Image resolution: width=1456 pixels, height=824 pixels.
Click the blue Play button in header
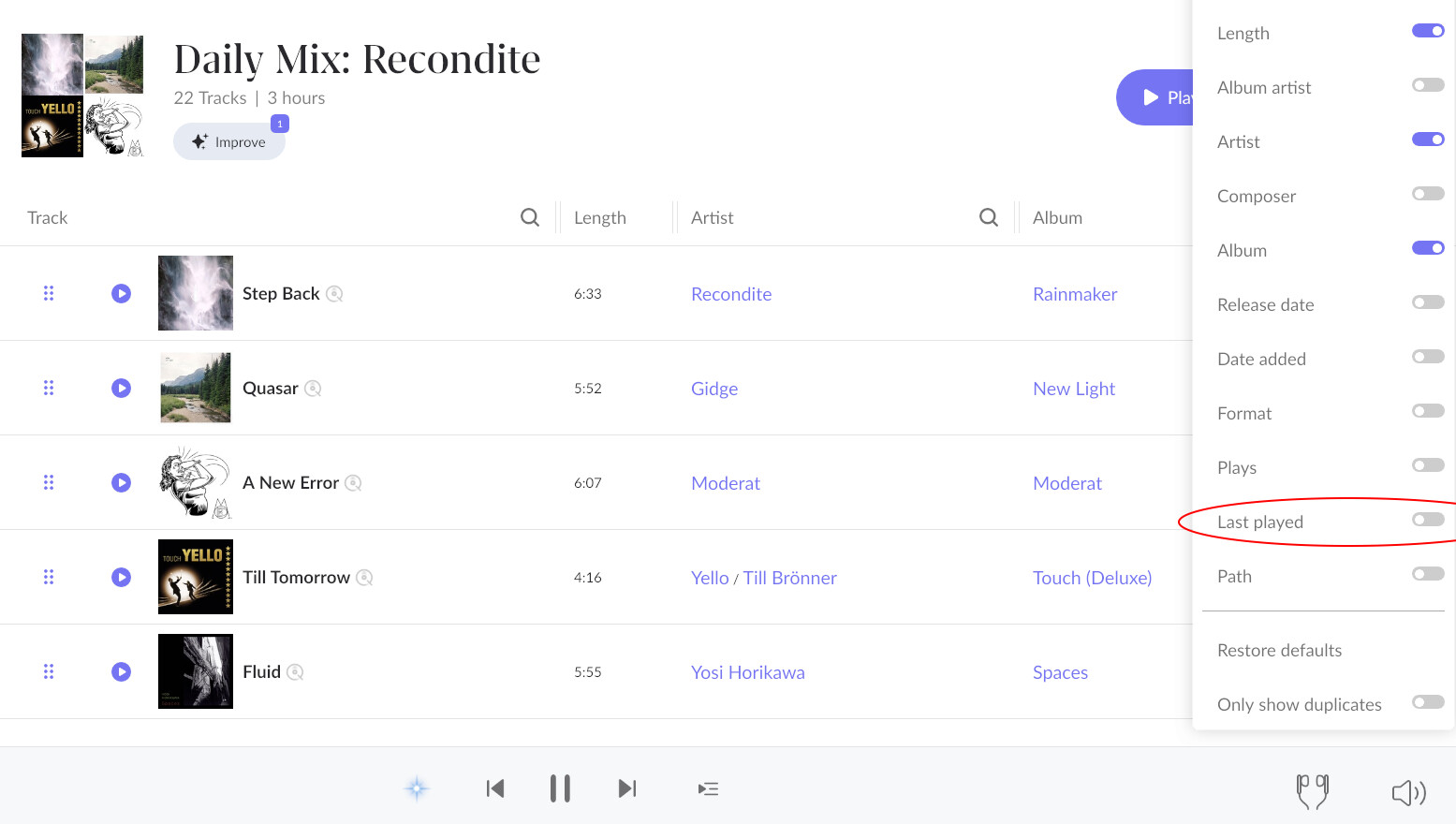(x=1155, y=97)
